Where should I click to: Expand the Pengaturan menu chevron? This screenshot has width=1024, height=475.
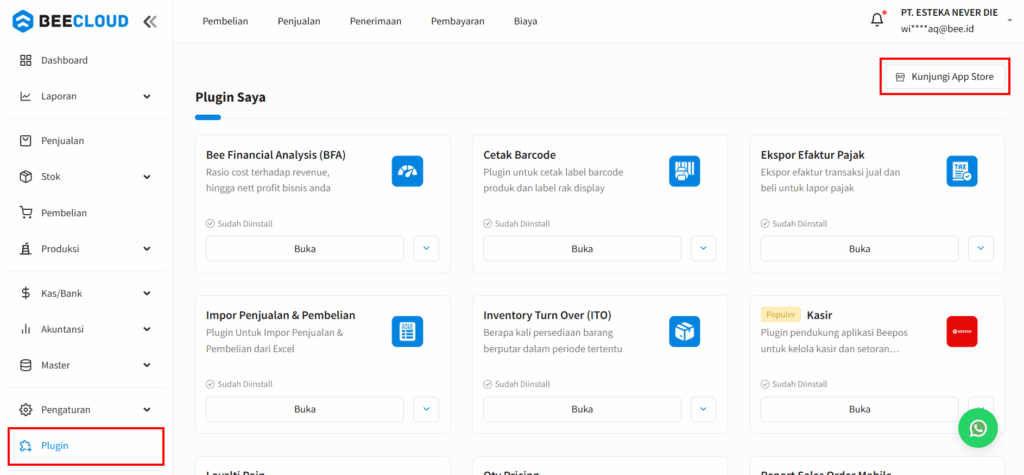pos(146,410)
